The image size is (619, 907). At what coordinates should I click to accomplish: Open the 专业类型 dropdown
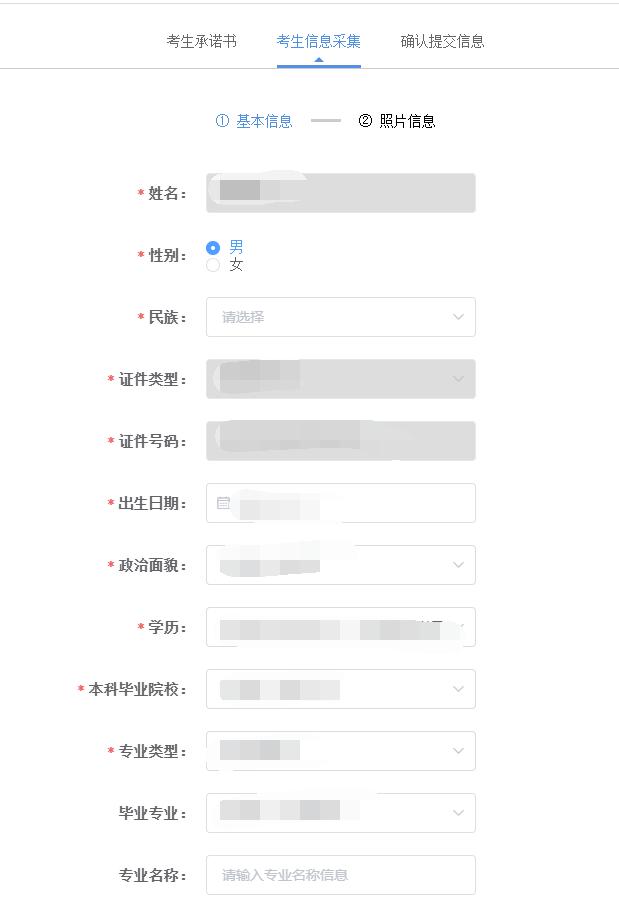point(340,751)
